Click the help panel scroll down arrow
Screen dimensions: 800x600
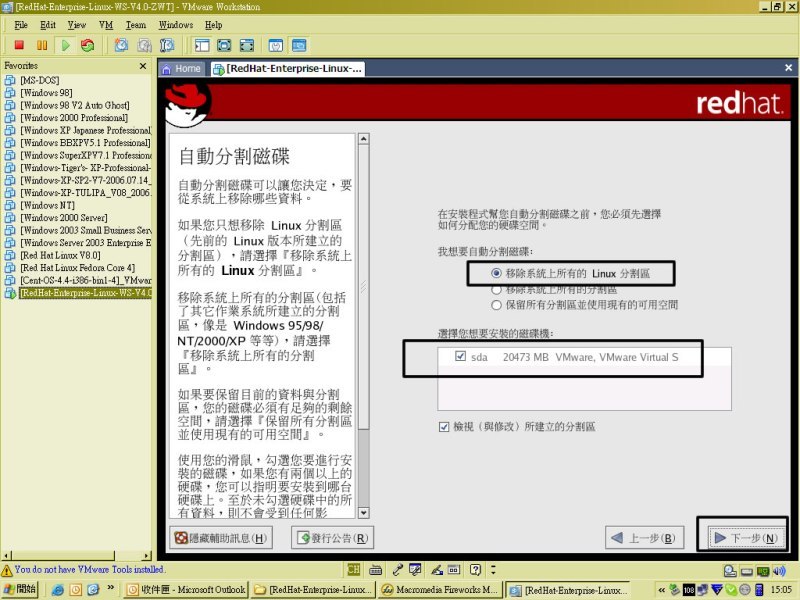[364, 513]
